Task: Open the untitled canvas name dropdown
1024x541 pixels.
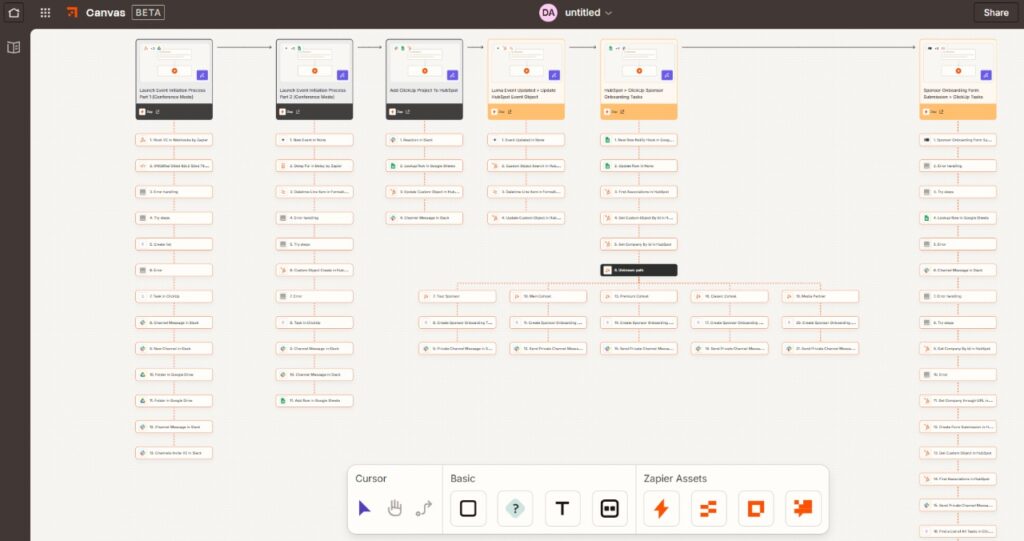Action: point(588,13)
